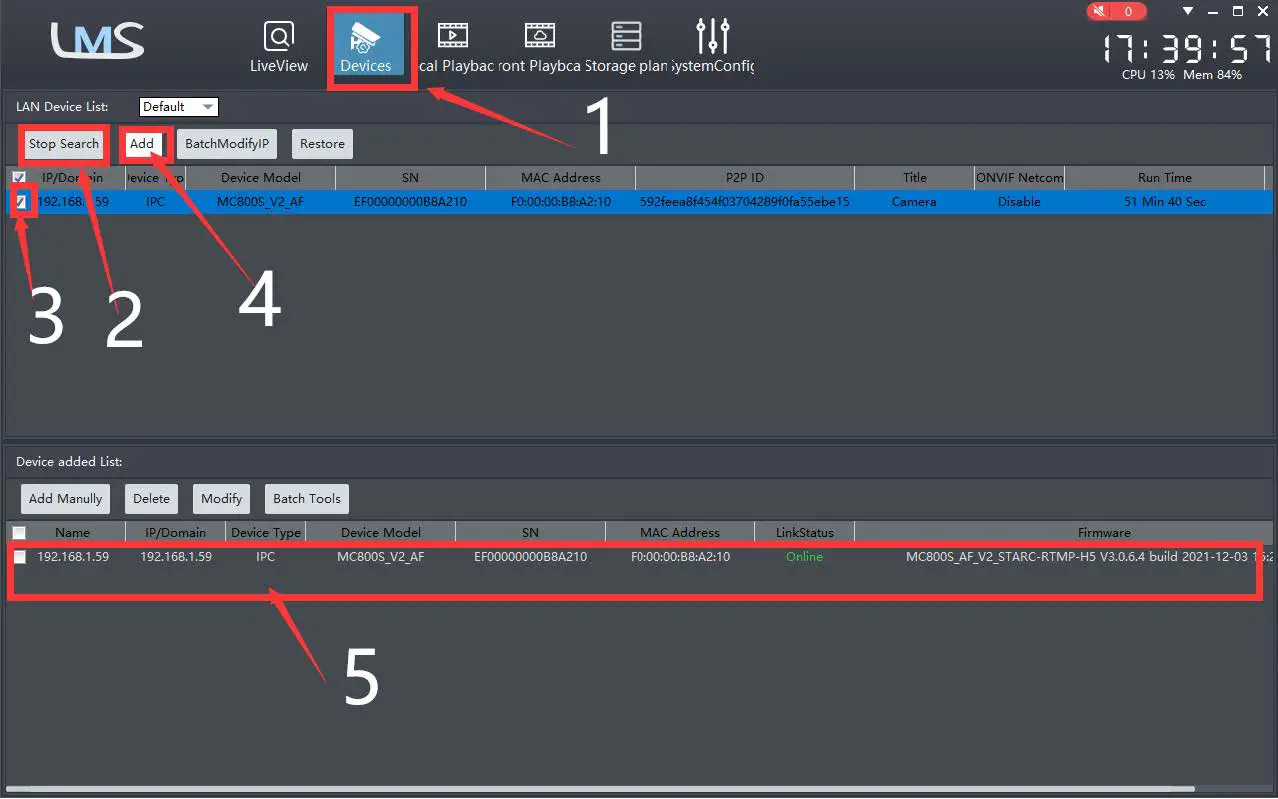The image size is (1278, 799).
Task: Click the Delete button
Action: pyautogui.click(x=151, y=498)
